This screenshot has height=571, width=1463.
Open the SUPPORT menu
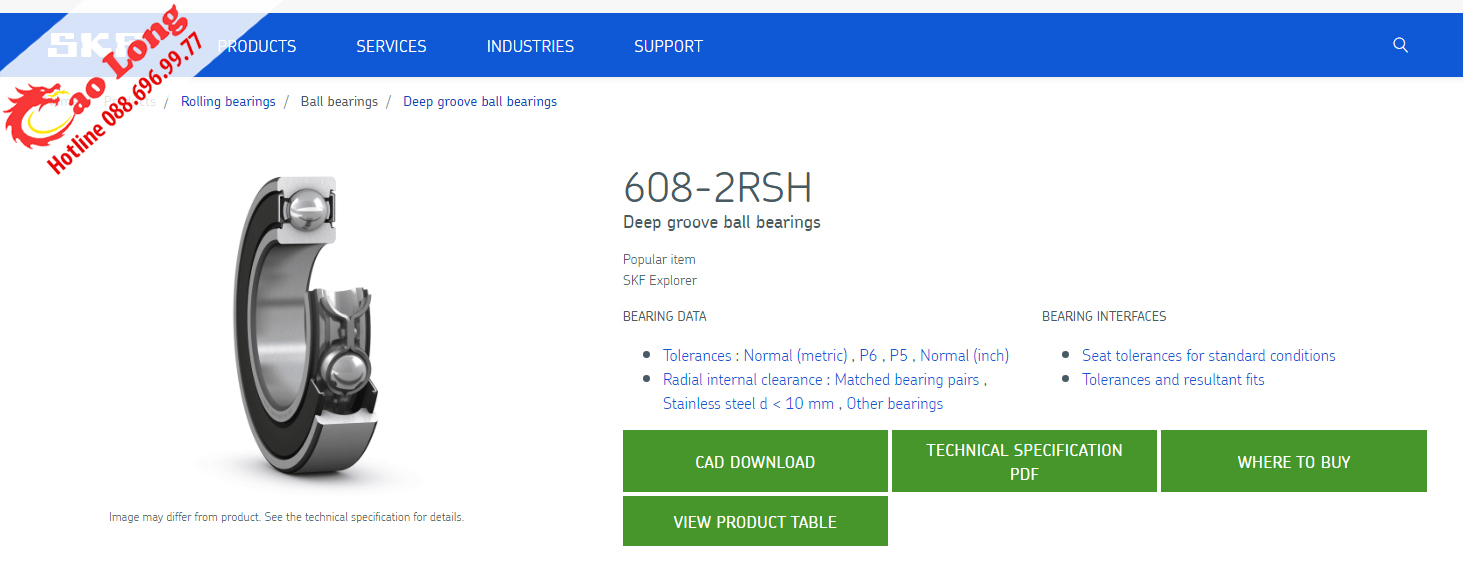tap(668, 46)
